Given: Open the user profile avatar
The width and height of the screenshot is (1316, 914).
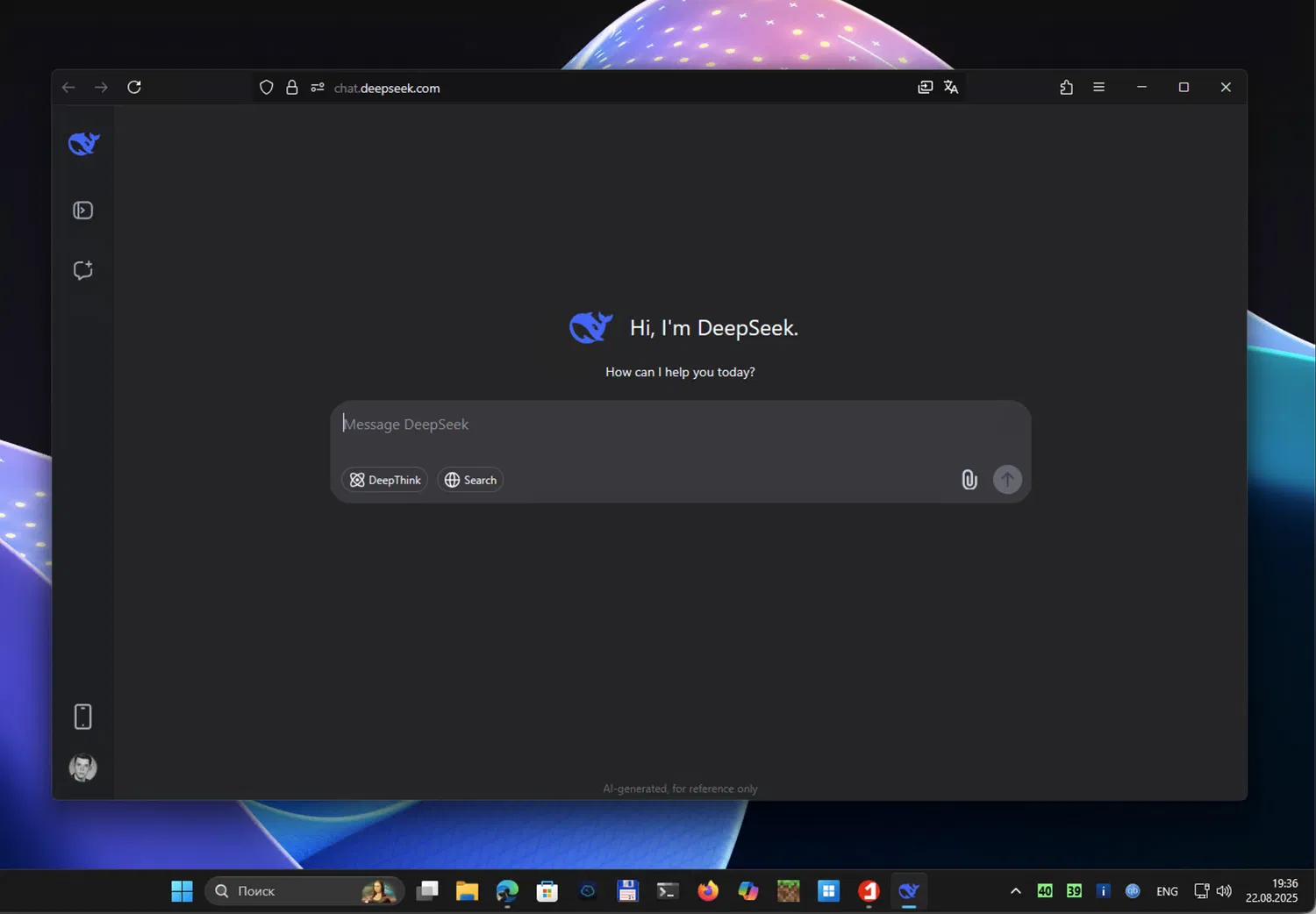Looking at the screenshot, I should coord(83,768).
